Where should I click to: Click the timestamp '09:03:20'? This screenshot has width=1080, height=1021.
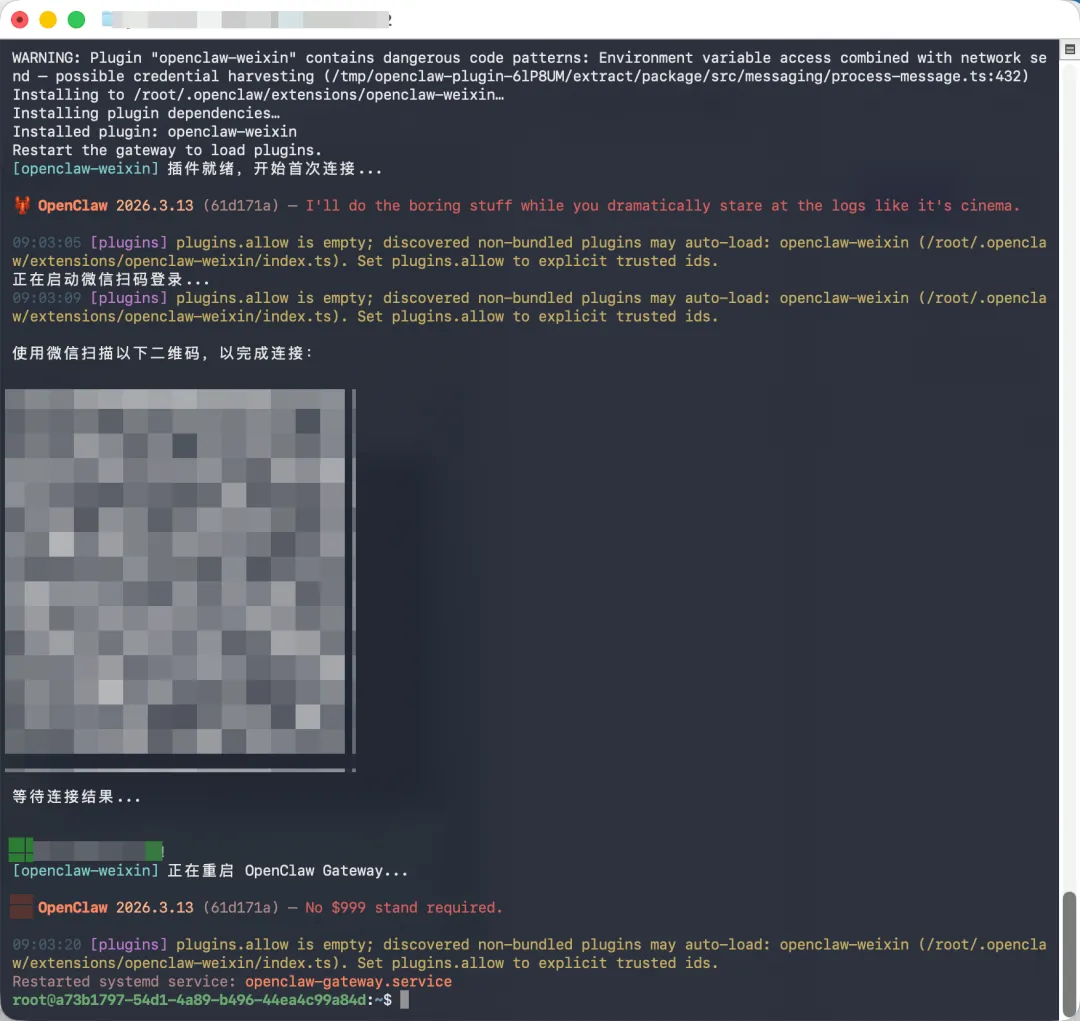pyautogui.click(x=47, y=945)
